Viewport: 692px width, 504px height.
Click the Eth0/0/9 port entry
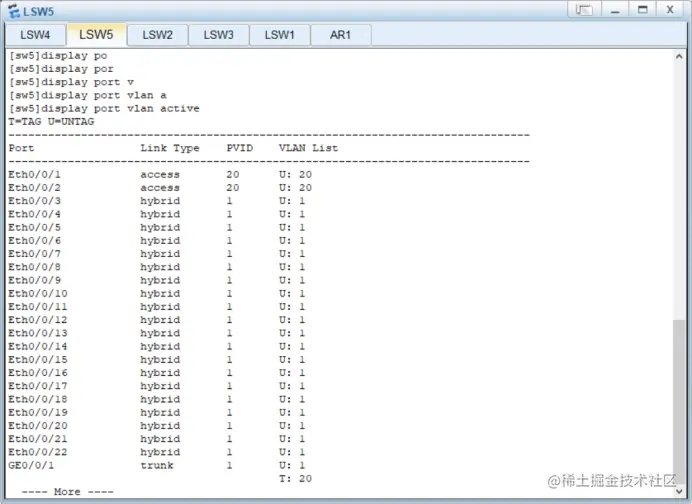34,281
